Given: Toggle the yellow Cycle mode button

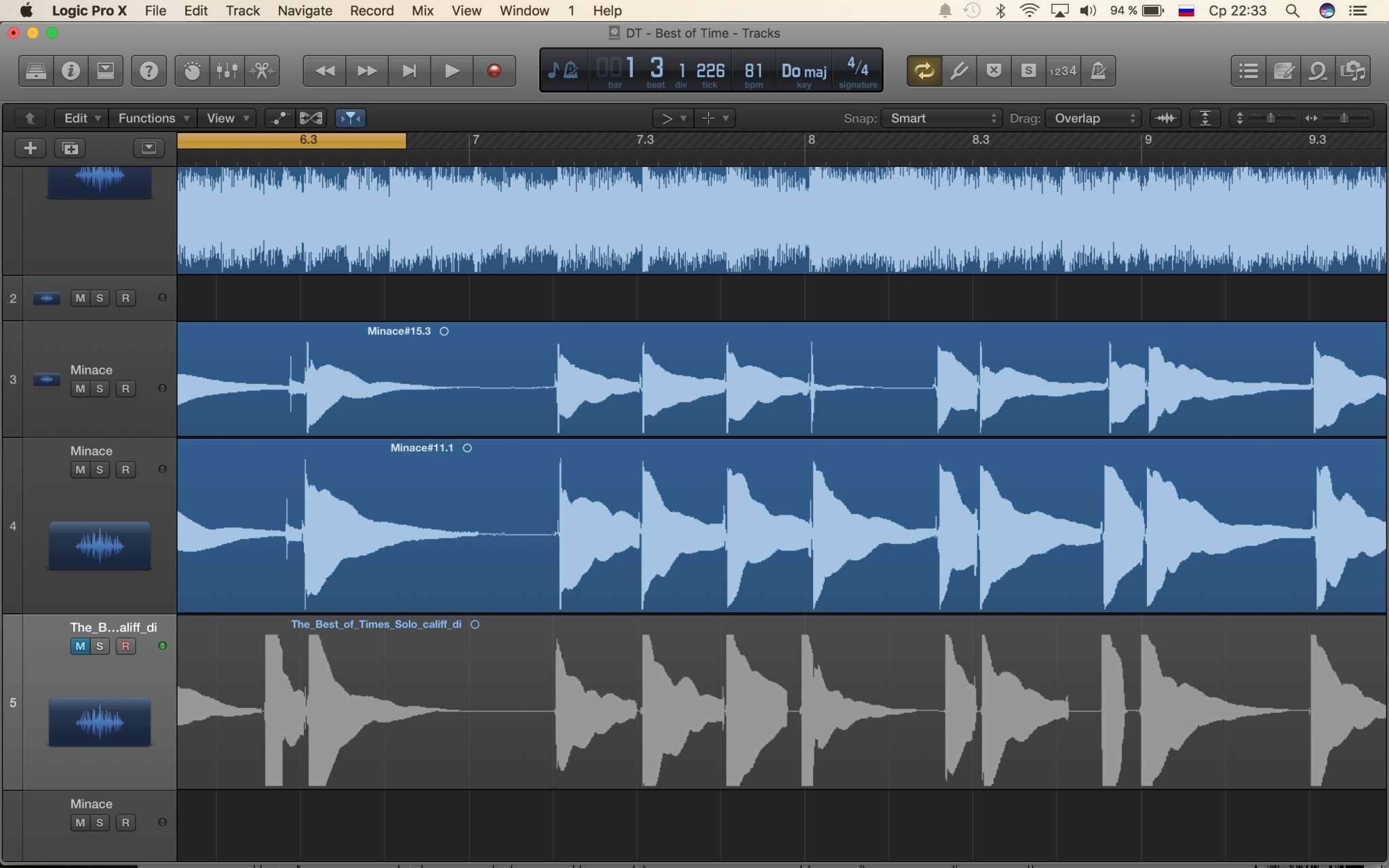Looking at the screenshot, I should [924, 71].
